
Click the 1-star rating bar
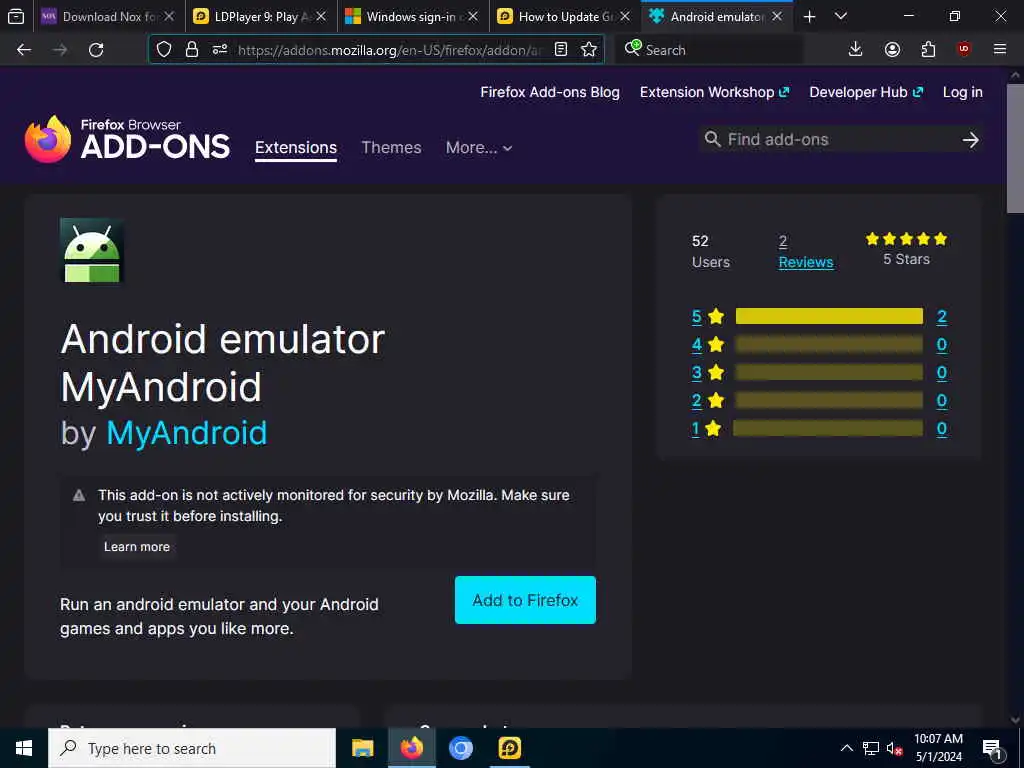tap(827, 428)
